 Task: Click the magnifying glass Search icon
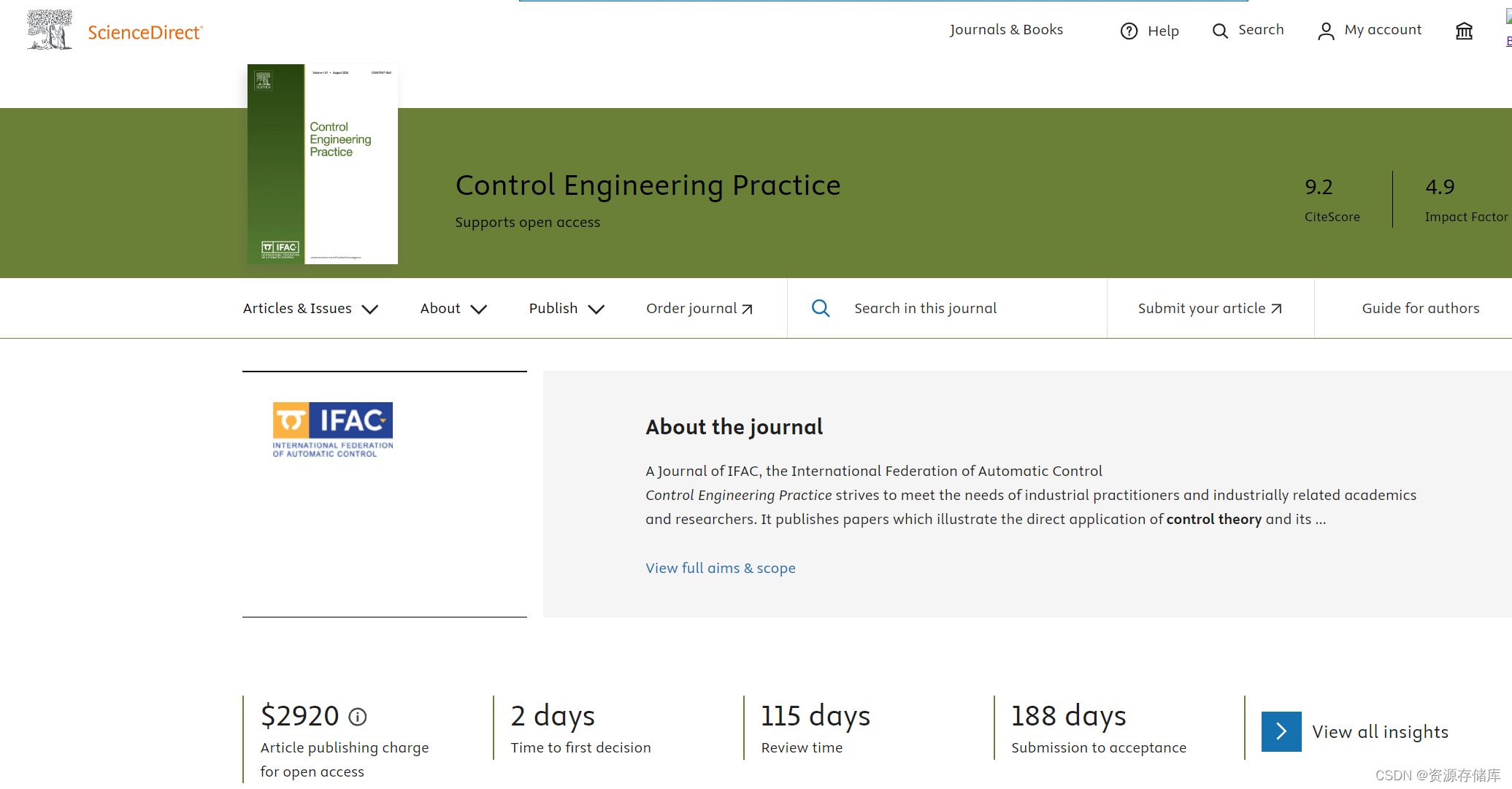(x=1220, y=31)
